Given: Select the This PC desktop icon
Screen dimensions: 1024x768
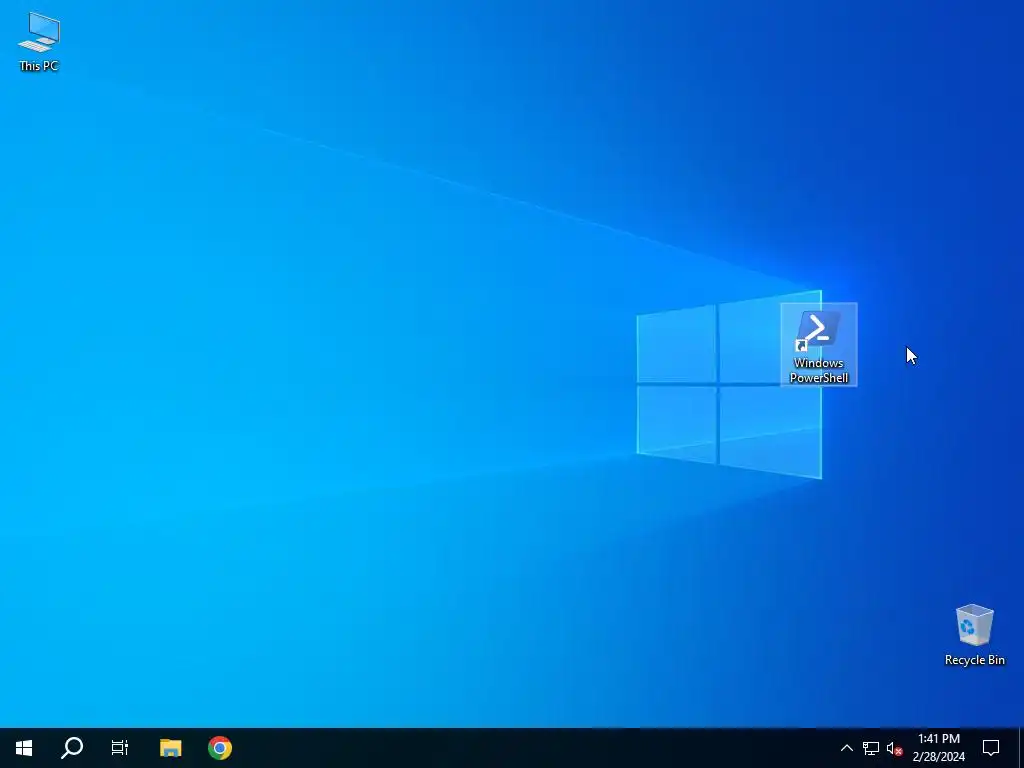Looking at the screenshot, I should tap(39, 41).
